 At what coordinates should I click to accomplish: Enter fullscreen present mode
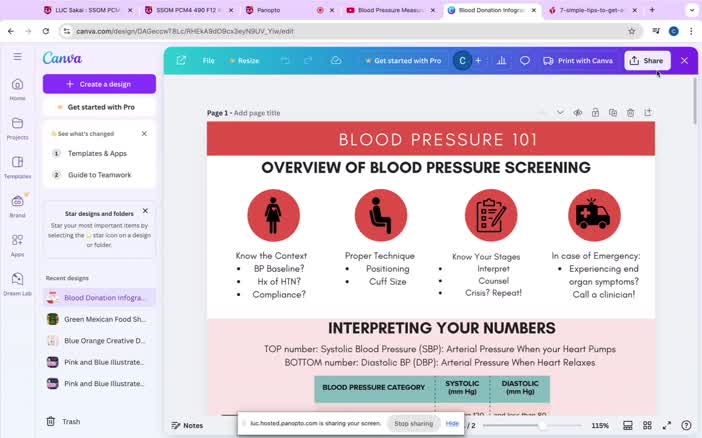667,425
